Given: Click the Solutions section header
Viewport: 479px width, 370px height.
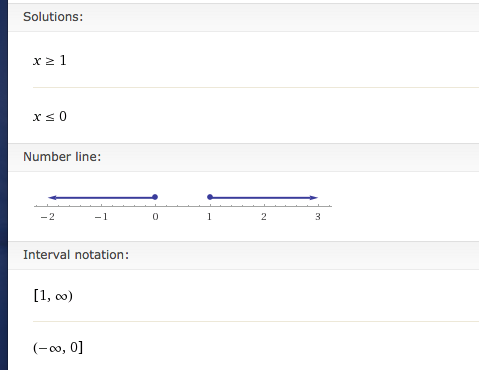Looking at the screenshot, I should (x=53, y=17).
